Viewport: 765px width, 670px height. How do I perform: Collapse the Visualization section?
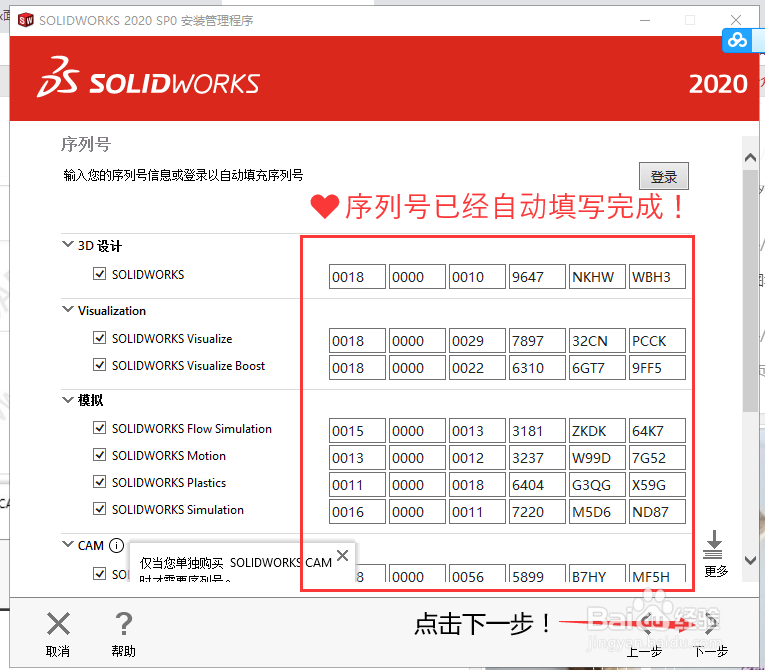[68, 309]
